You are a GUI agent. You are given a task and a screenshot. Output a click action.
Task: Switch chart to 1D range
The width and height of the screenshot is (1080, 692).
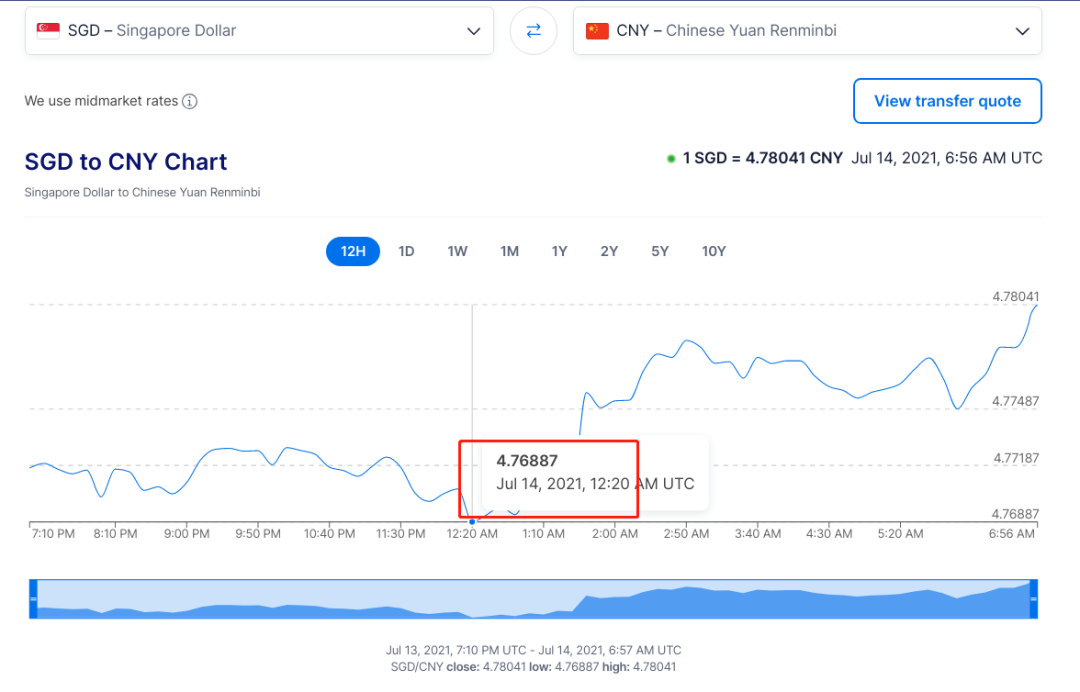[406, 251]
